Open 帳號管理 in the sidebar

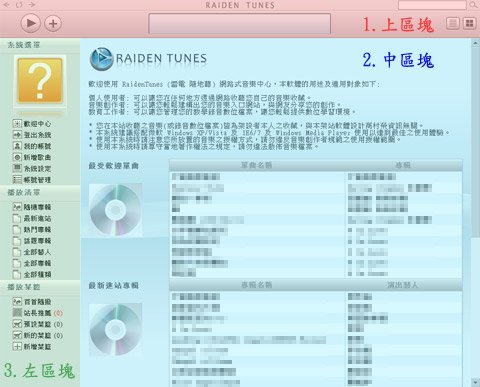click(x=32, y=180)
